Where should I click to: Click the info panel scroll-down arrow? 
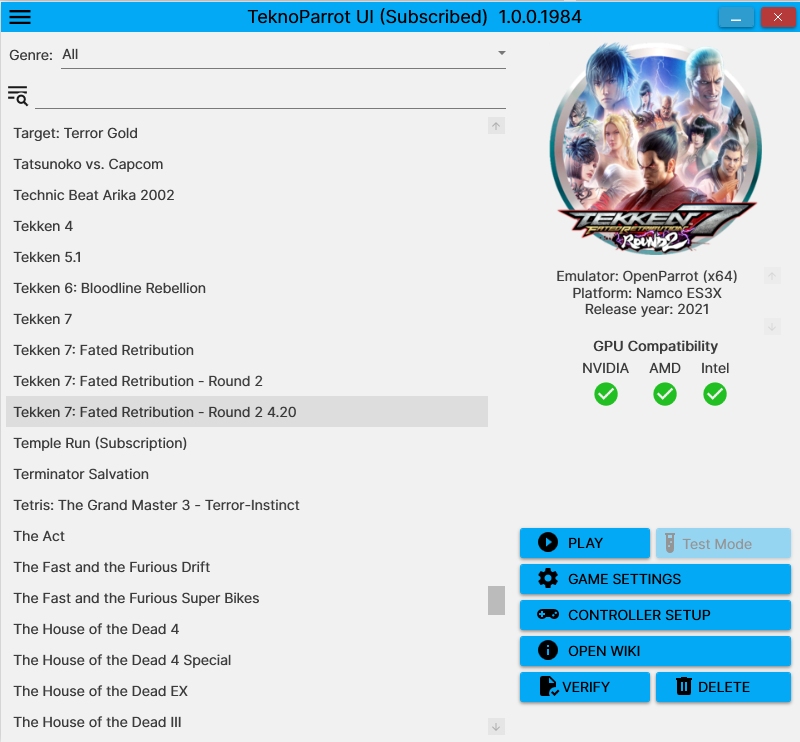[x=772, y=326]
